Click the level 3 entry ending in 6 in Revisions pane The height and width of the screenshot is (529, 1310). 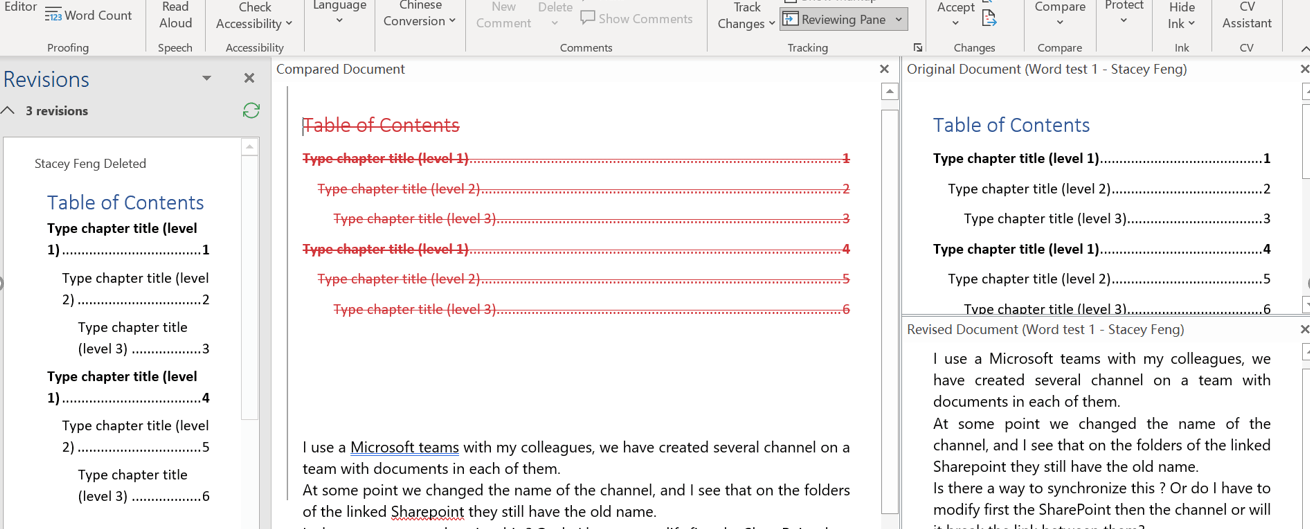point(143,485)
